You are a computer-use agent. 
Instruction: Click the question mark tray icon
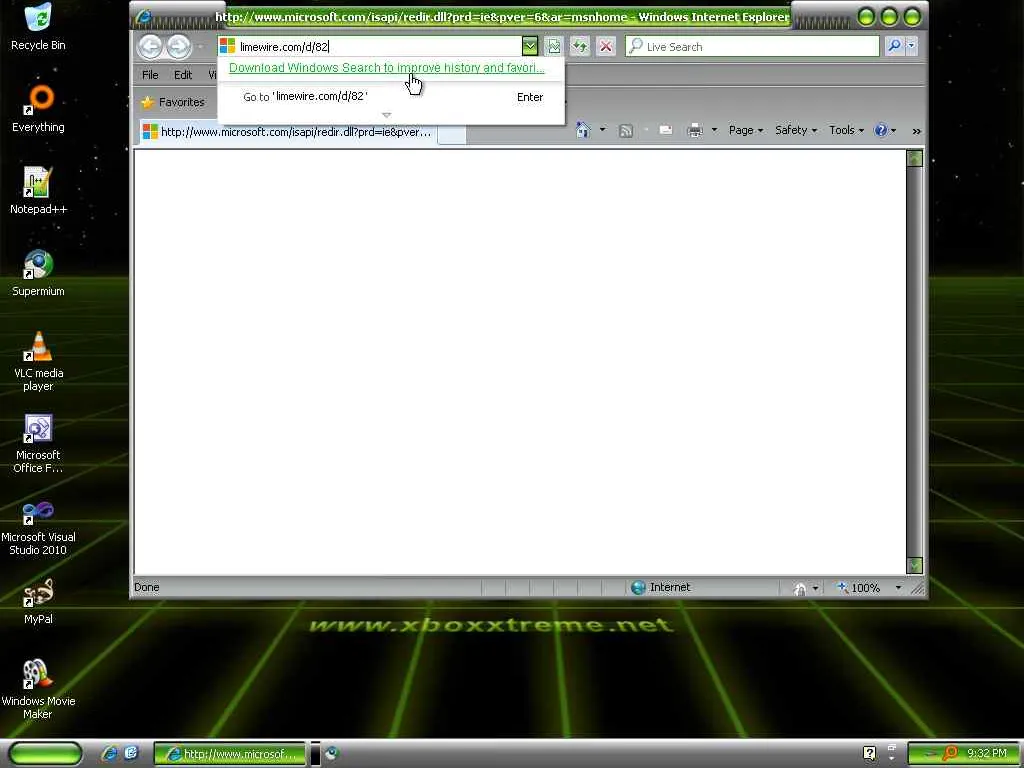[869, 754]
